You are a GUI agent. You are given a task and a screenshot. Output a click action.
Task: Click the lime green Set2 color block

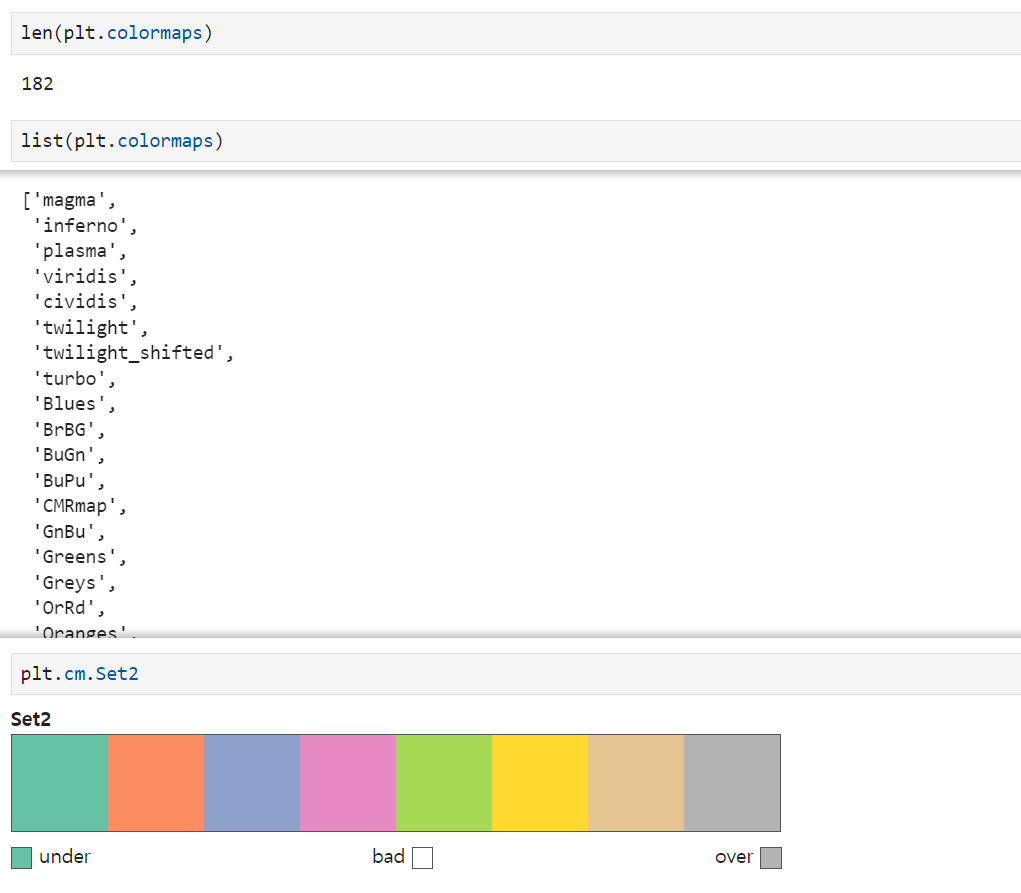coord(444,783)
